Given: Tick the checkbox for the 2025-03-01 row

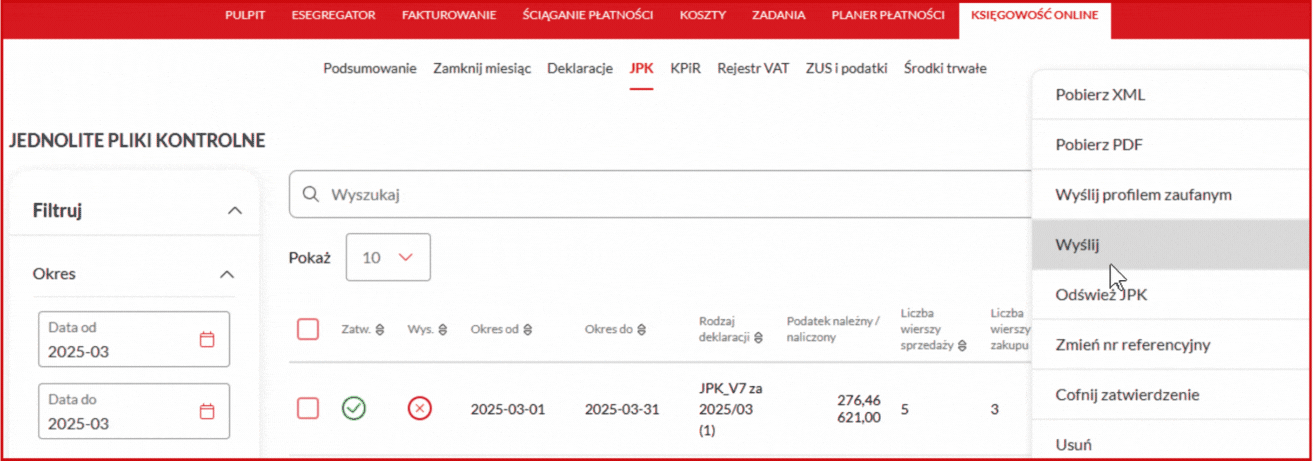Looking at the screenshot, I should click(308, 408).
